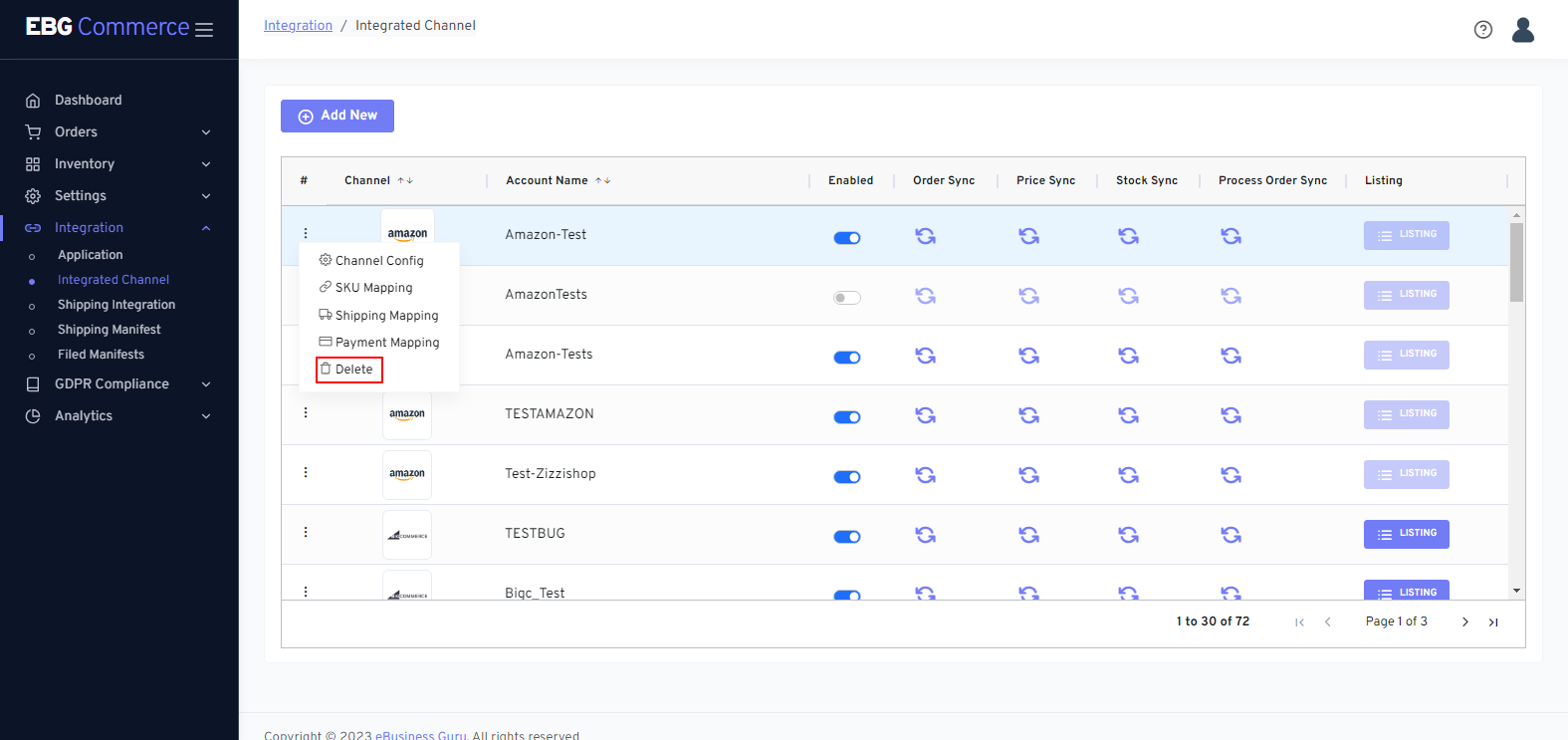Expand the Orders sidebar menu
The height and width of the screenshot is (740, 1568).
point(119,132)
